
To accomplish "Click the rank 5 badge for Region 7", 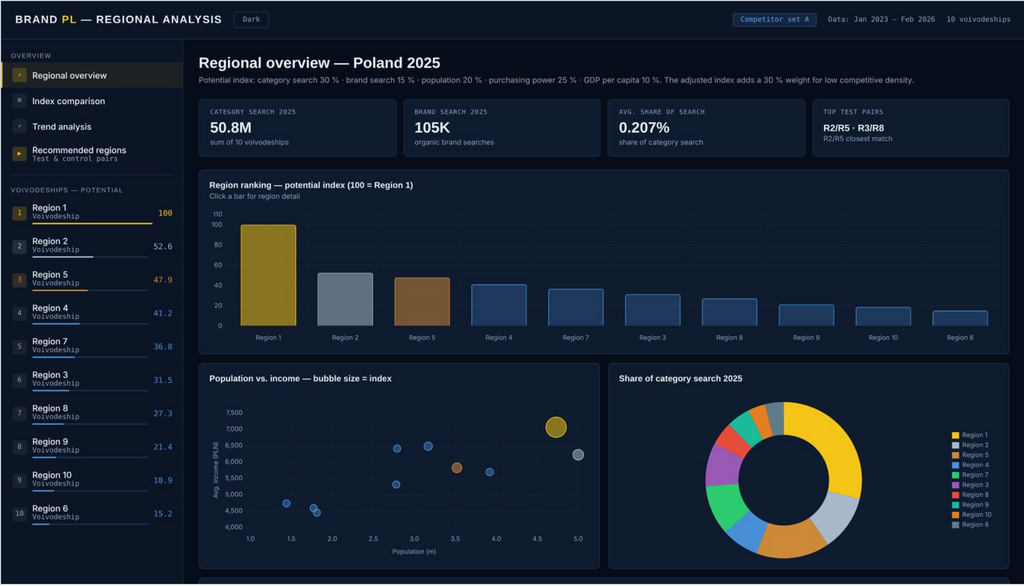I will (20, 346).
